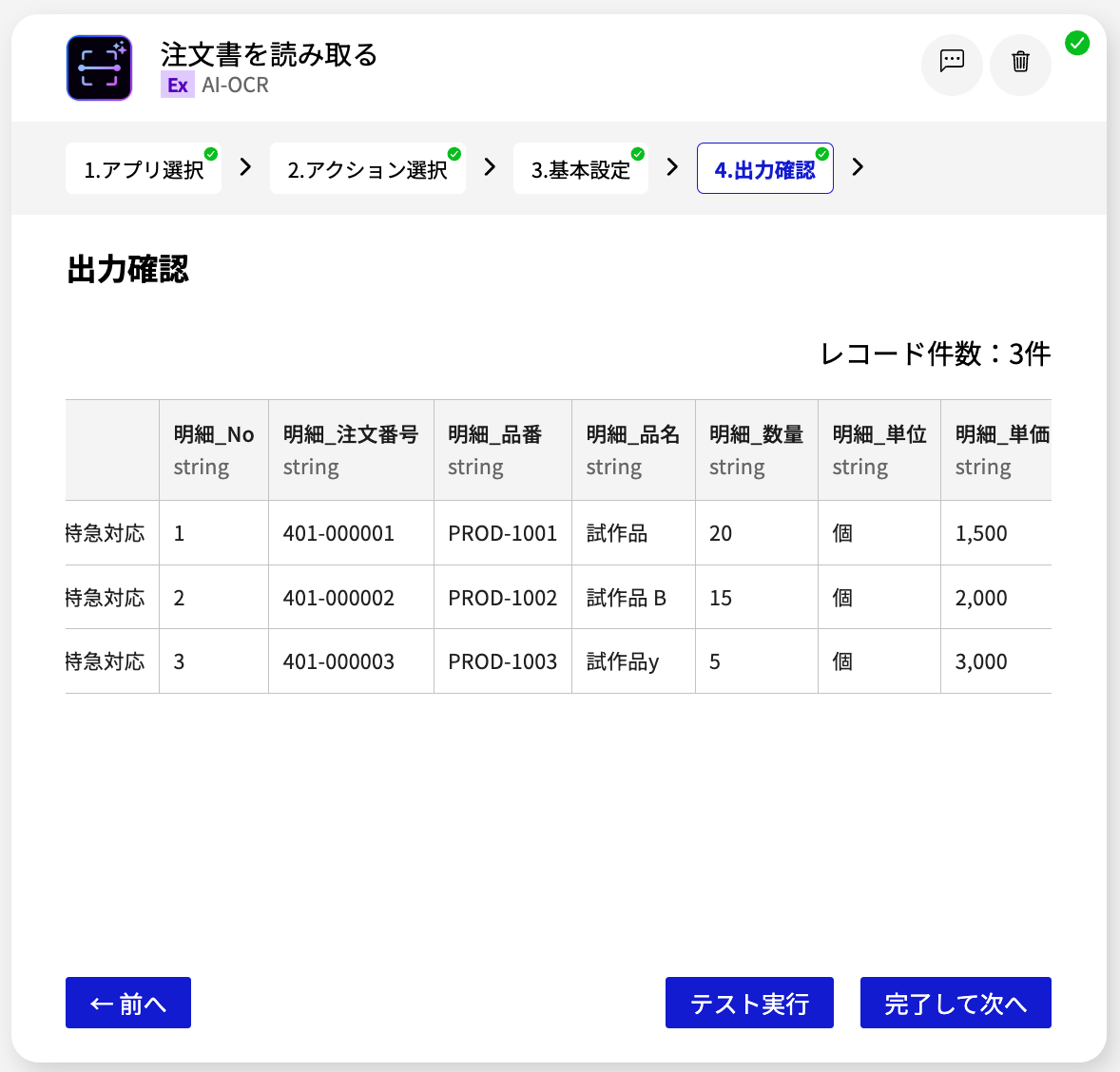Go to step 3.基本設定
Screen dimensions: 1120x1072
point(581,168)
